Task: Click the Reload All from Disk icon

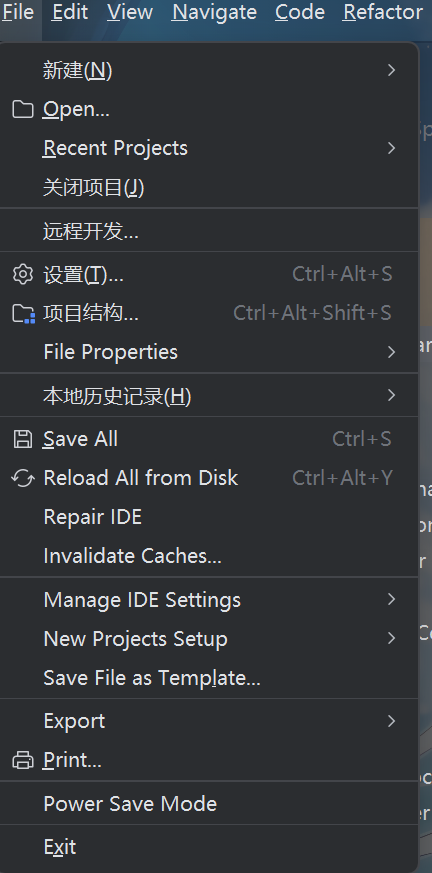Action: click(x=23, y=478)
